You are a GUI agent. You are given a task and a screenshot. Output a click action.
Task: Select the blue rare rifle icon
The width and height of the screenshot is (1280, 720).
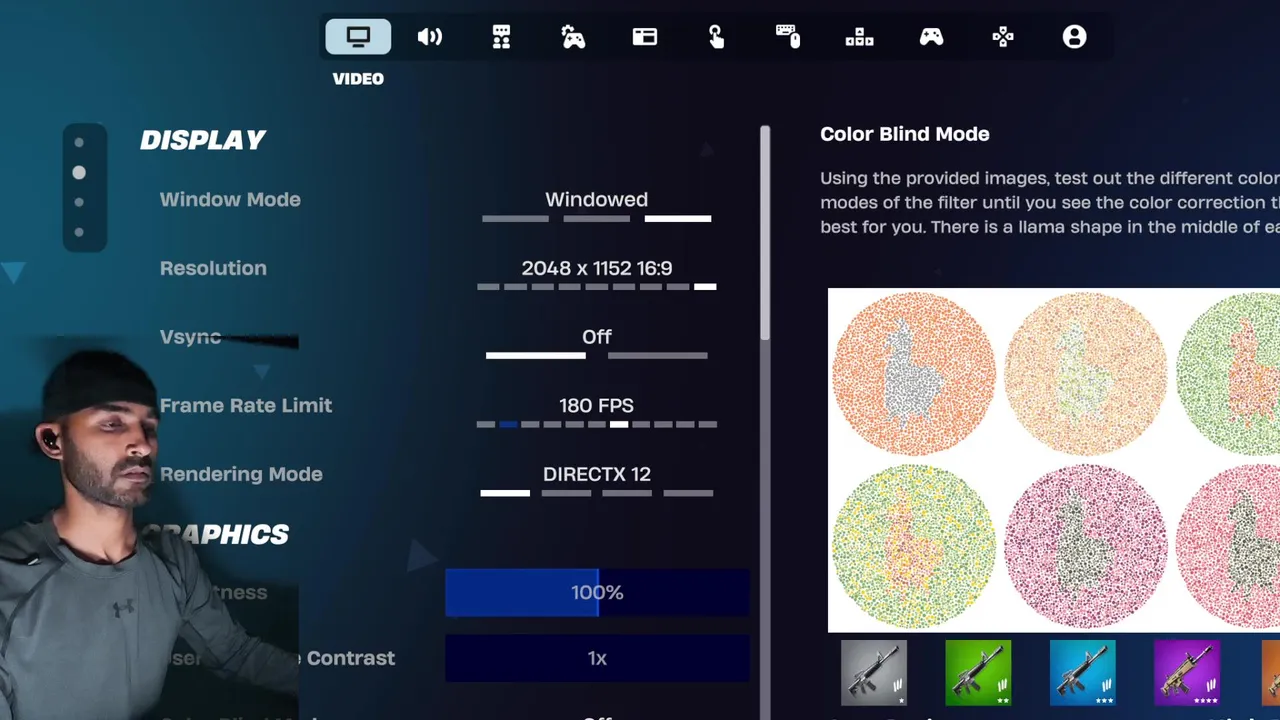(1082, 673)
